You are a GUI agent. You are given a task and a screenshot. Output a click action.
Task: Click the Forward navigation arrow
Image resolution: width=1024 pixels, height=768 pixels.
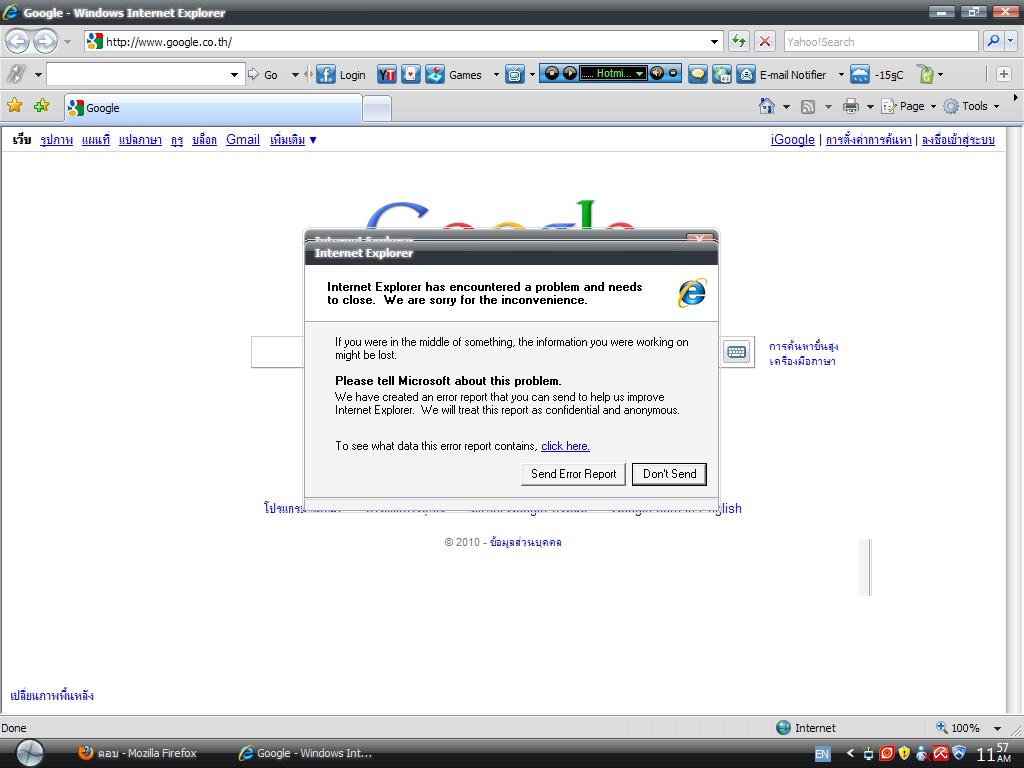pos(45,42)
